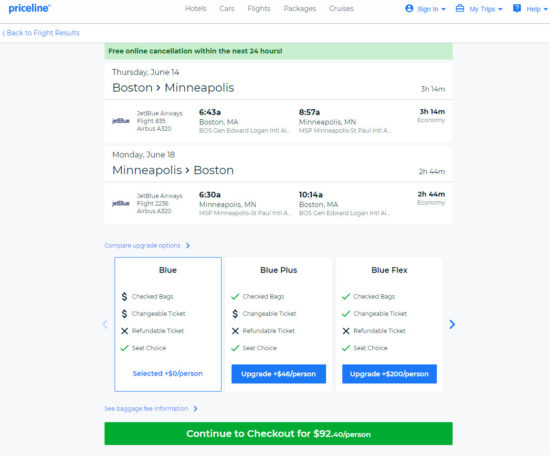Screen dimensions: 550x456
Task: Click 10:14a arrival time
Action: click(x=311, y=195)
